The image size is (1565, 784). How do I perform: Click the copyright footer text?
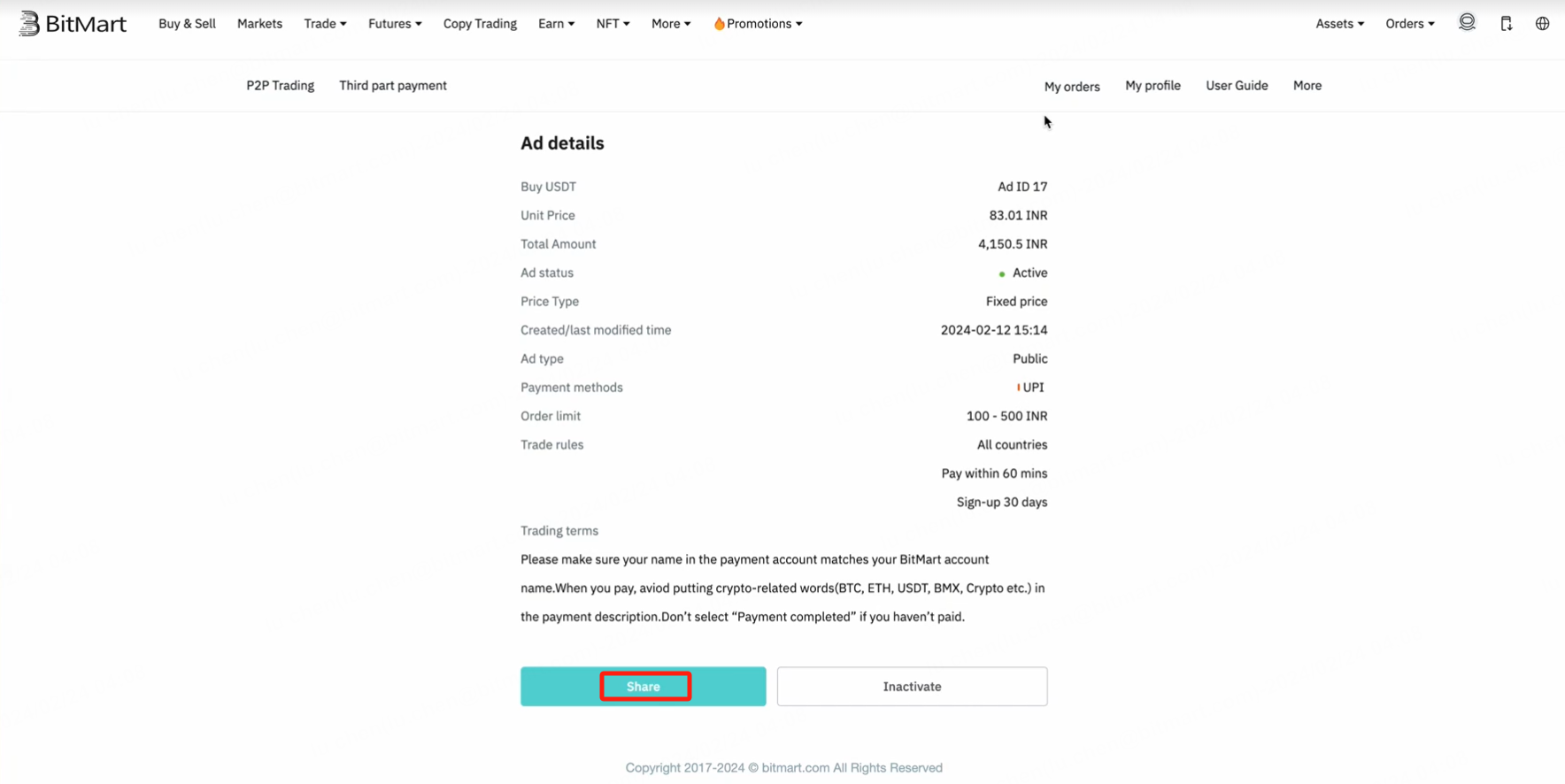783,768
